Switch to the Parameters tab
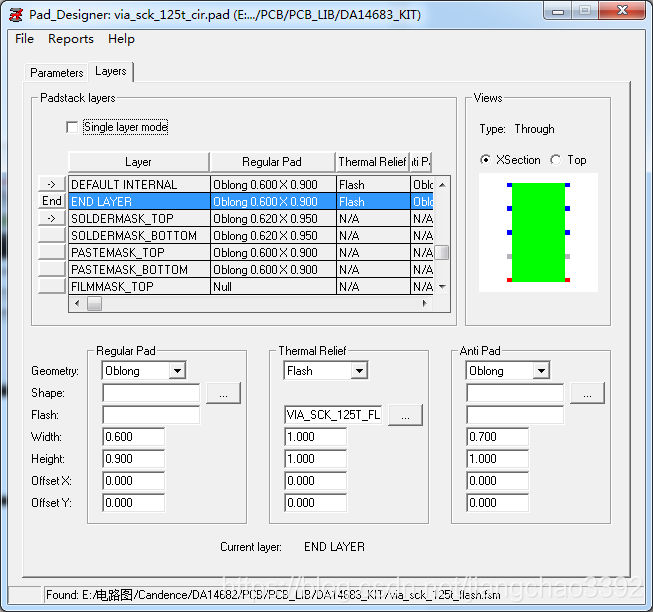The height and width of the screenshot is (612, 653). click(57, 73)
